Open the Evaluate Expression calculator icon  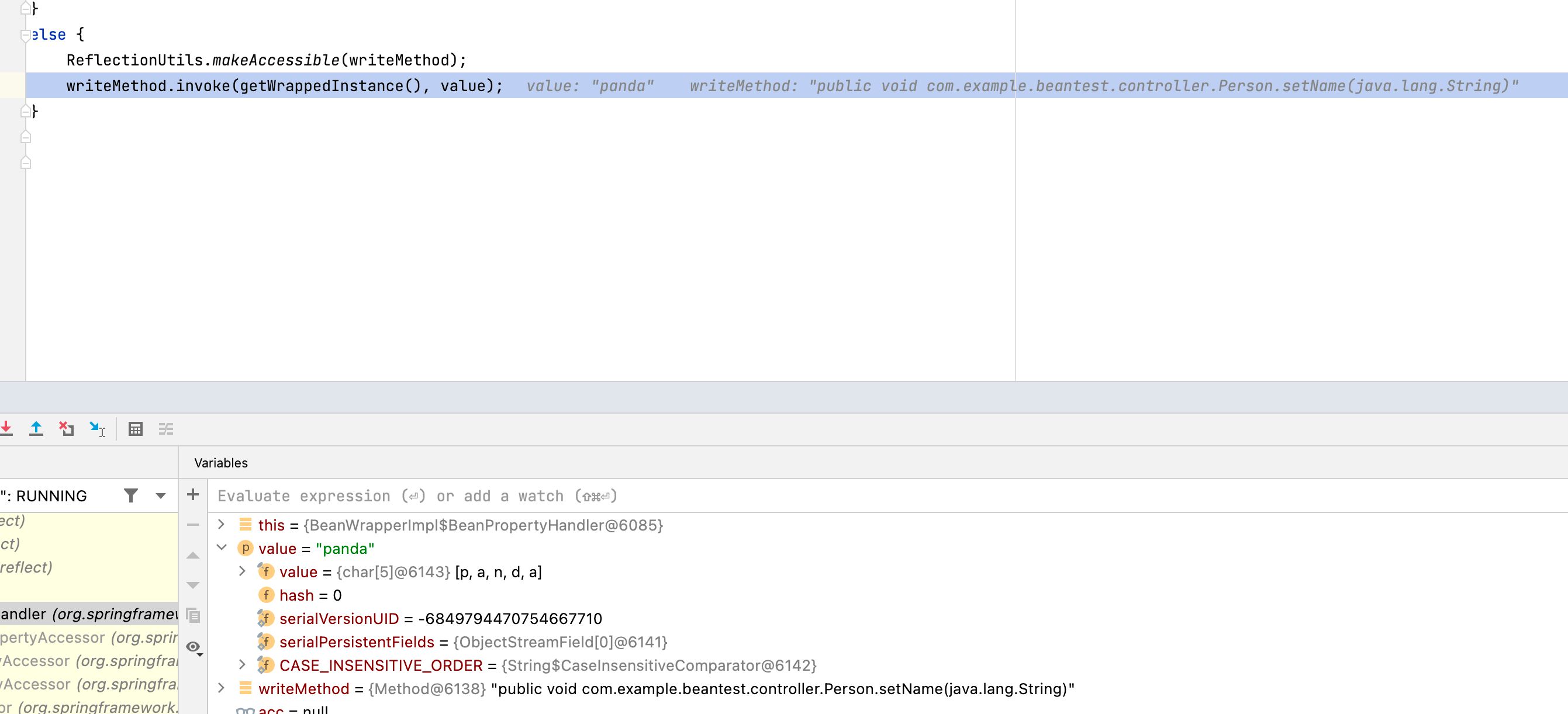point(135,429)
